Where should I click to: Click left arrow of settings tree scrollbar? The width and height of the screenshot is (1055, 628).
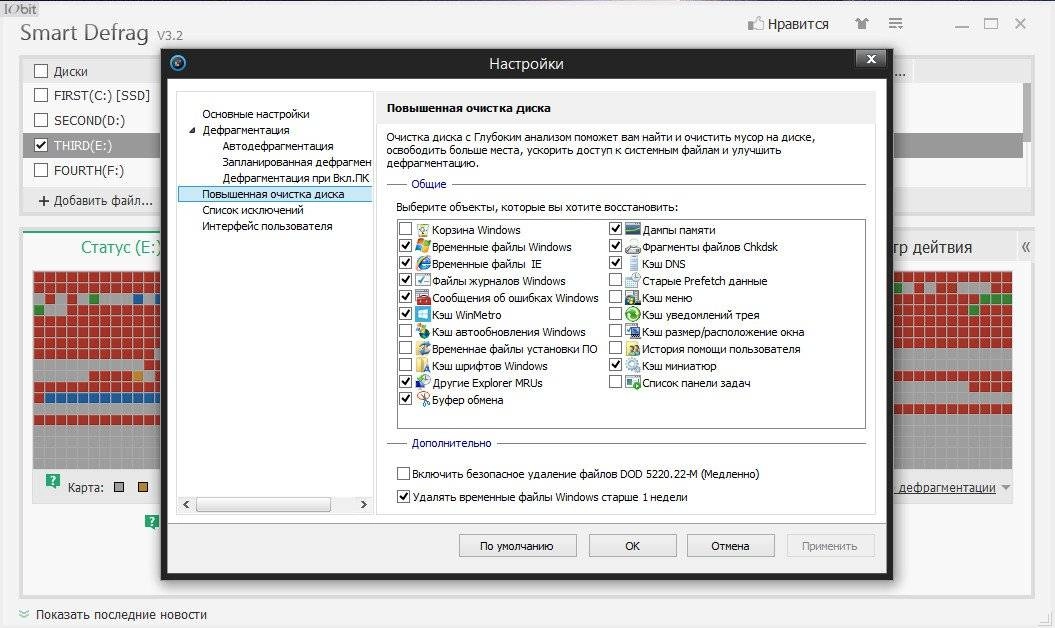186,504
